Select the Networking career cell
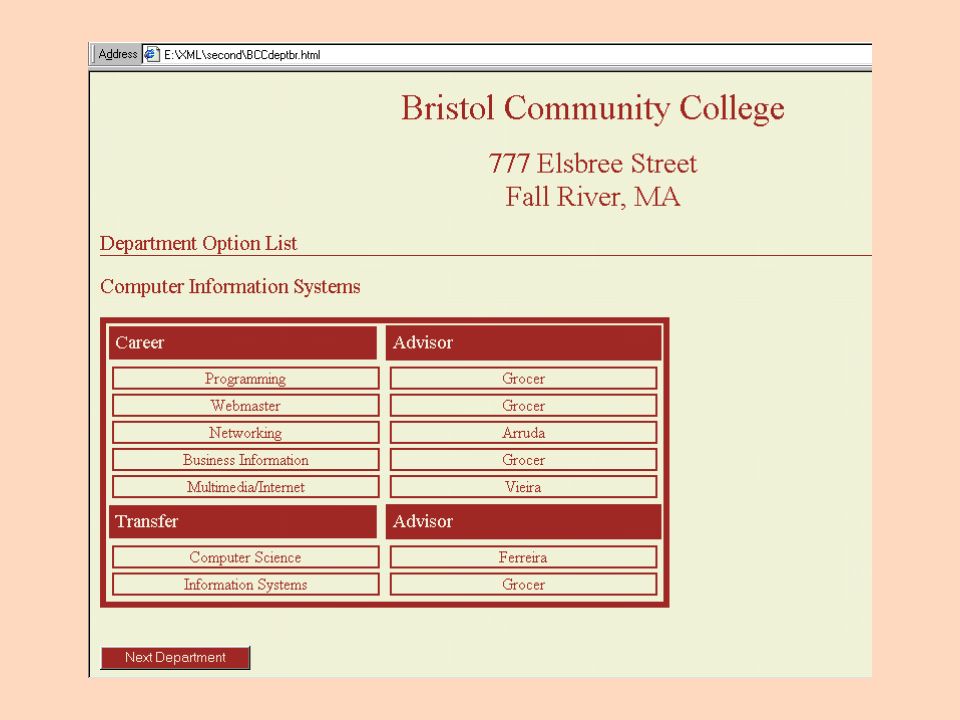The height and width of the screenshot is (720, 960). pyautogui.click(x=246, y=433)
